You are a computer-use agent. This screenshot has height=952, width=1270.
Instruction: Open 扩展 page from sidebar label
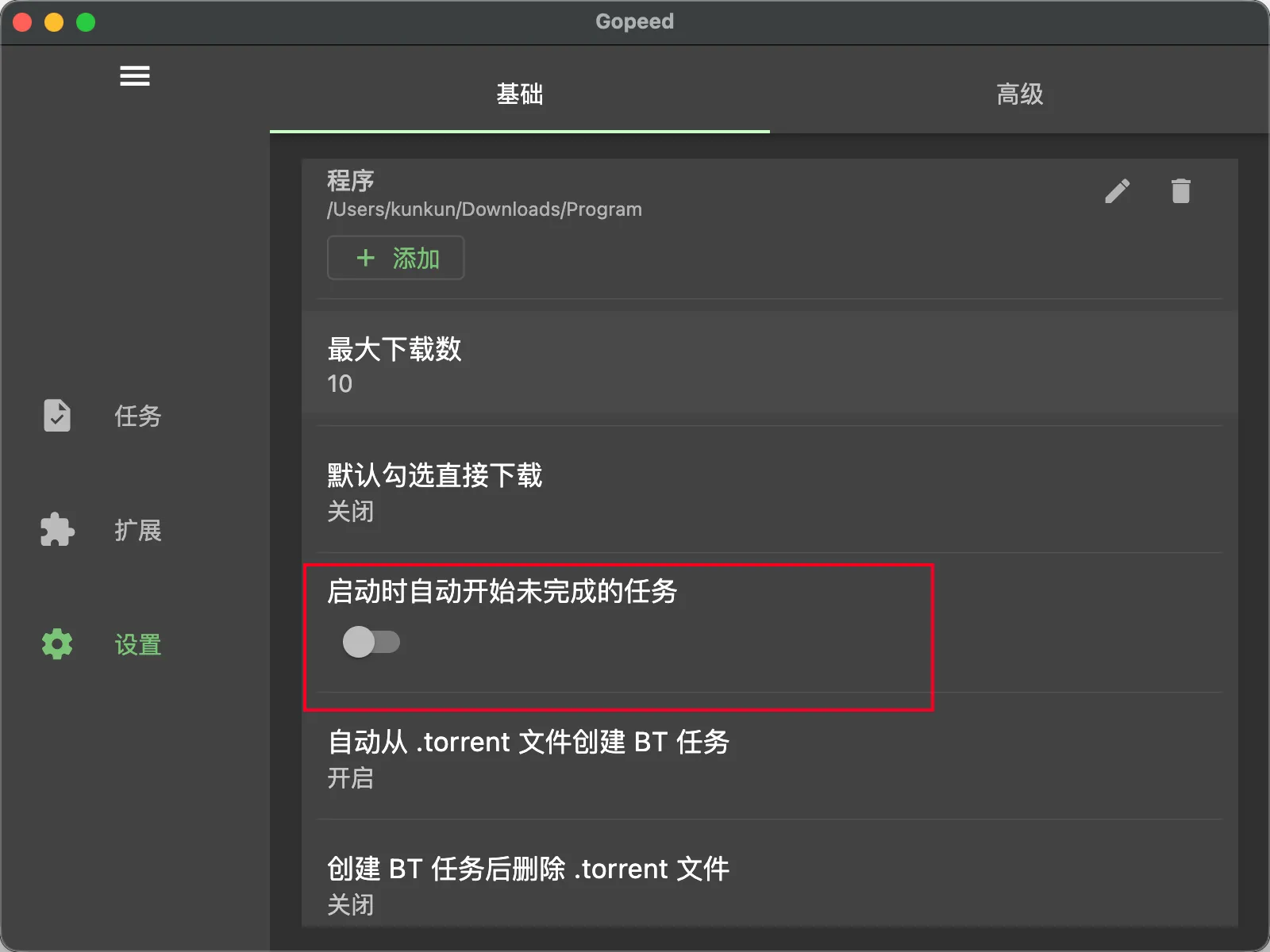pos(137,530)
